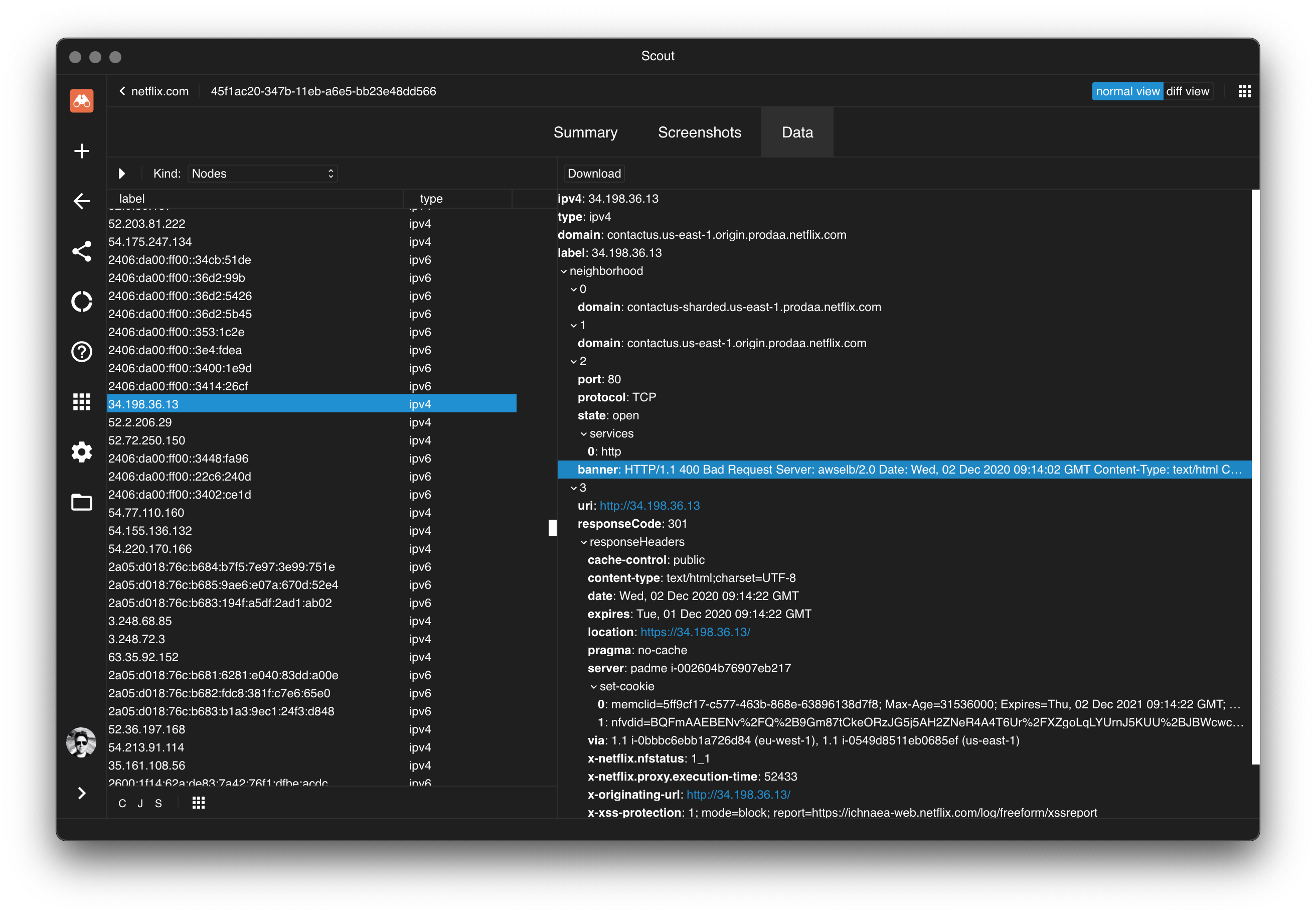Click the grid icon at top right

(x=1244, y=92)
